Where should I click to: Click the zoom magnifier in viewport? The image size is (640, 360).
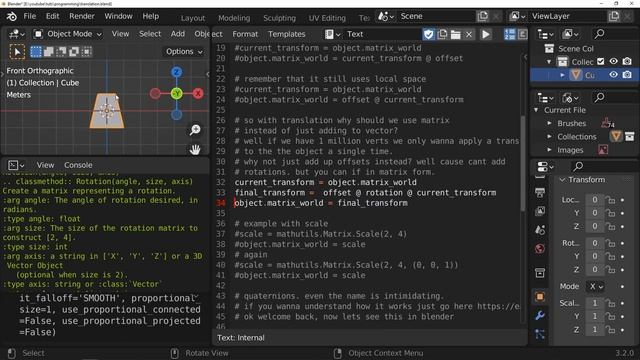coord(195,130)
